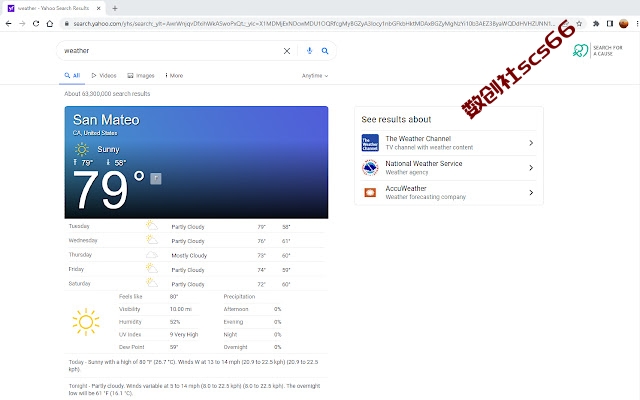
Task: Click the browser back arrow
Action: [9, 24]
